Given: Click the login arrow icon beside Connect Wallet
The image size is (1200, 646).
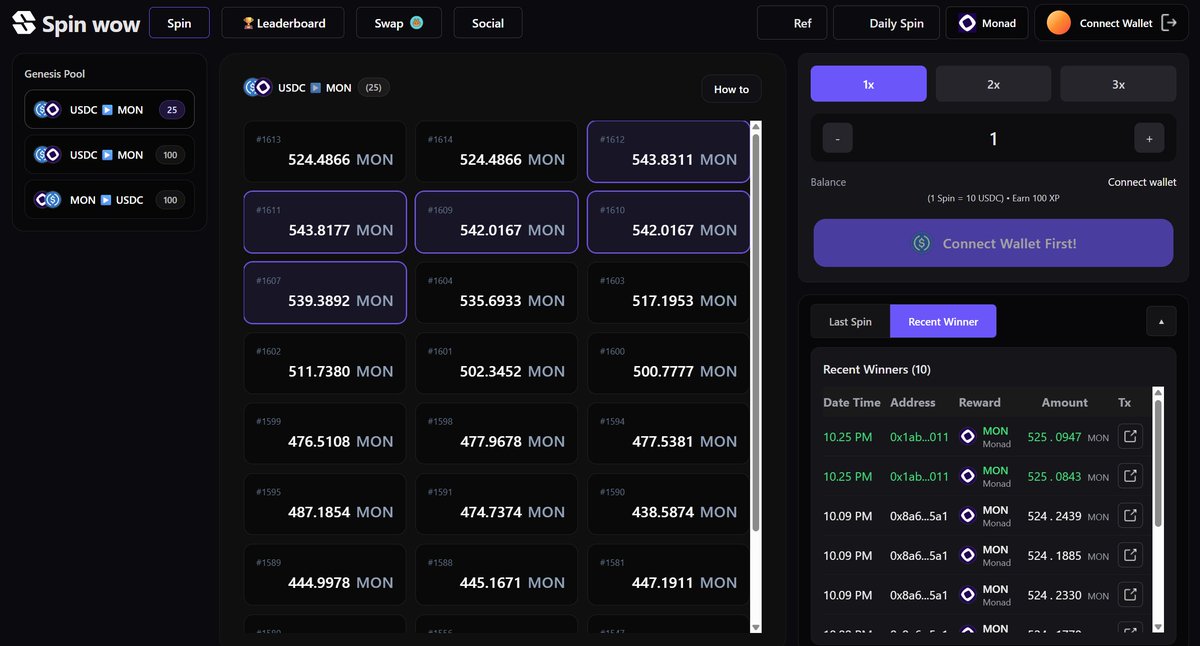Looking at the screenshot, I should [x=1169, y=23].
